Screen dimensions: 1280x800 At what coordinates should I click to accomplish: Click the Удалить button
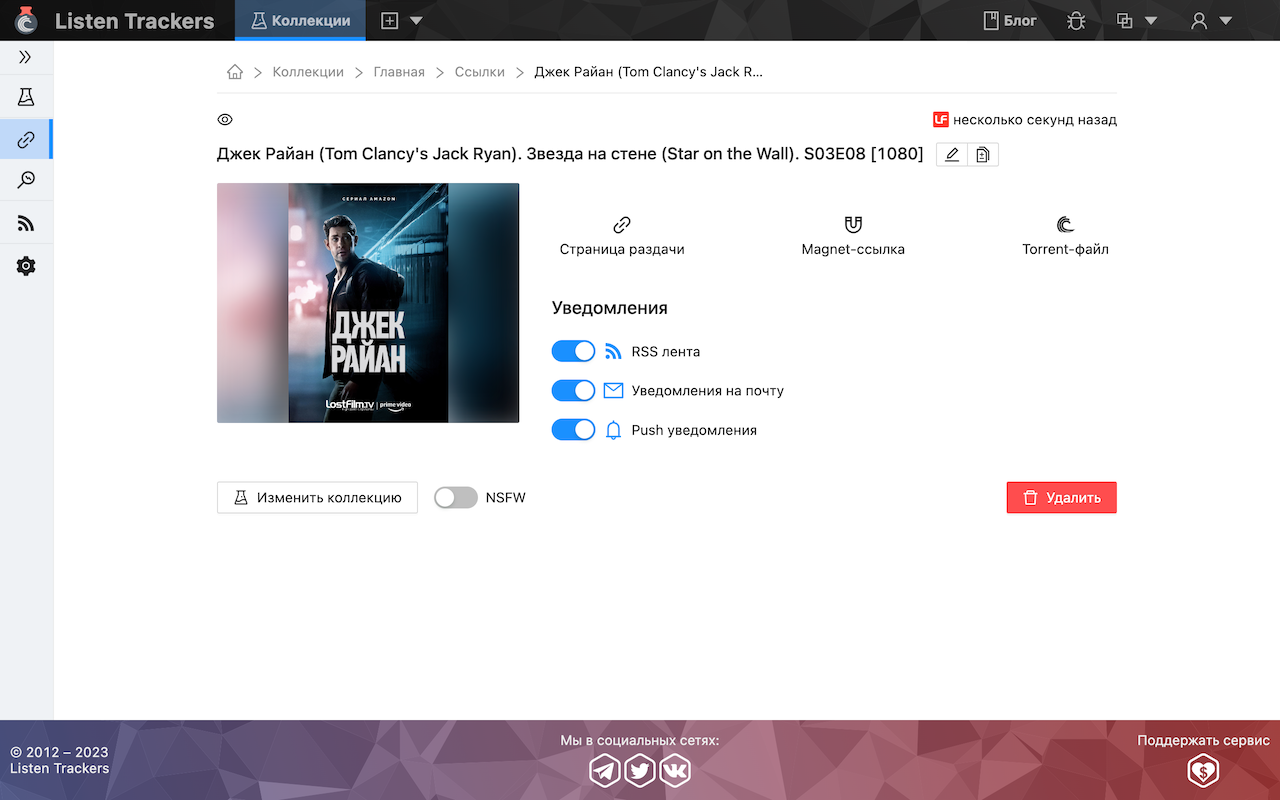coord(1061,497)
